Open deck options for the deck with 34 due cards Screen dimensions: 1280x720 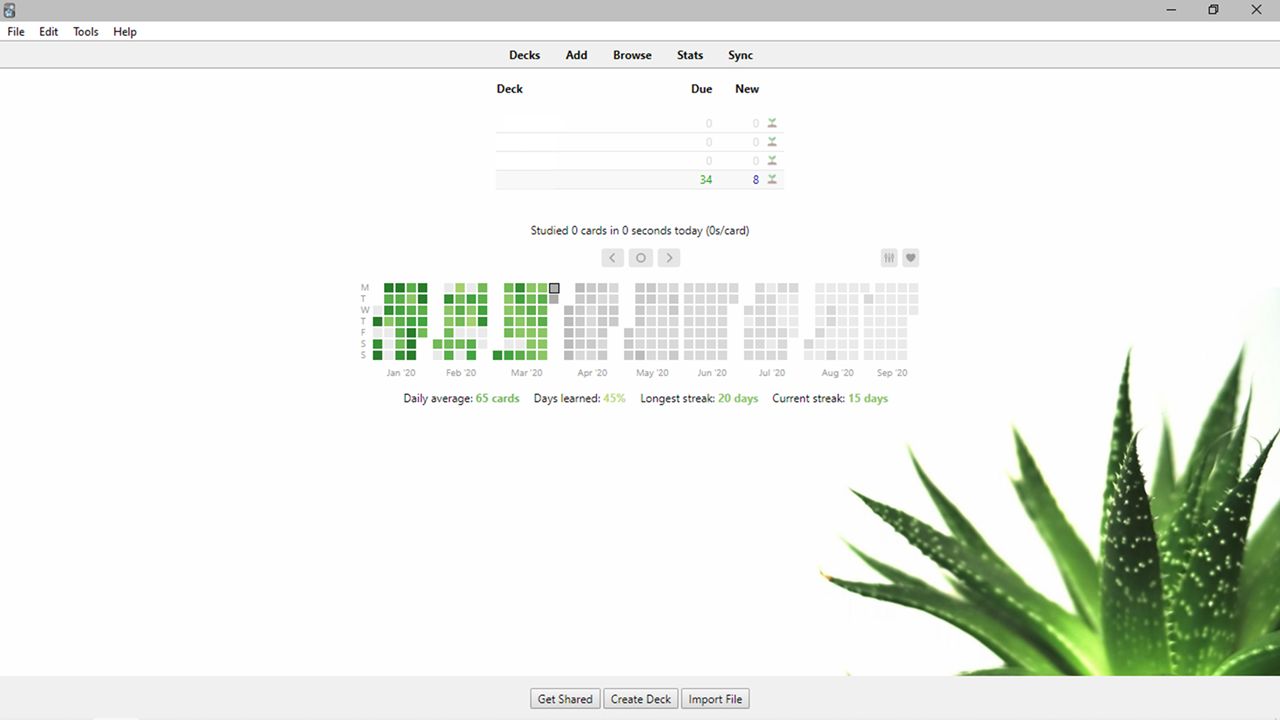point(771,179)
